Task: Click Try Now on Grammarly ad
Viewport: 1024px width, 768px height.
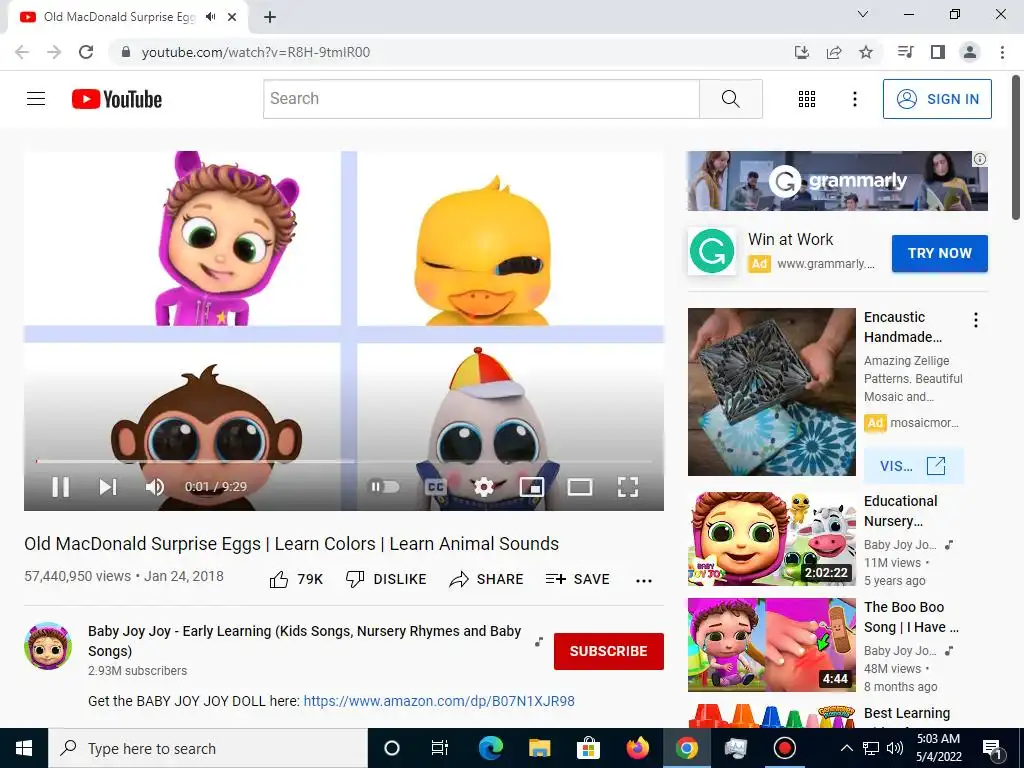Action: 940,253
